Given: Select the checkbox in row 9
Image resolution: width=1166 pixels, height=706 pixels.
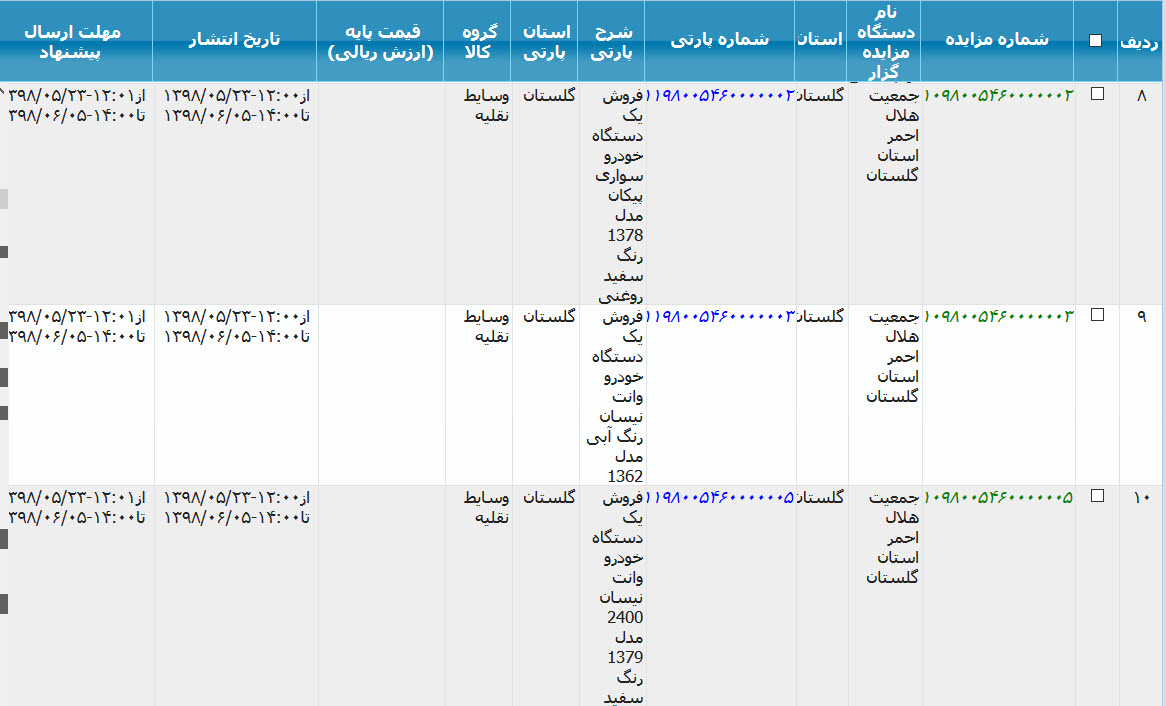Looking at the screenshot, I should [1097, 315].
